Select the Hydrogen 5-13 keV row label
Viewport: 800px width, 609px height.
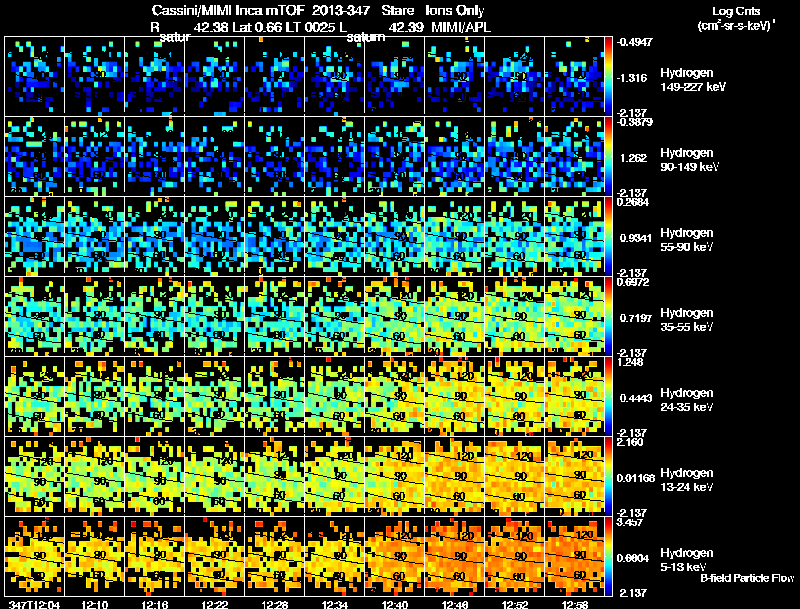click(687, 560)
